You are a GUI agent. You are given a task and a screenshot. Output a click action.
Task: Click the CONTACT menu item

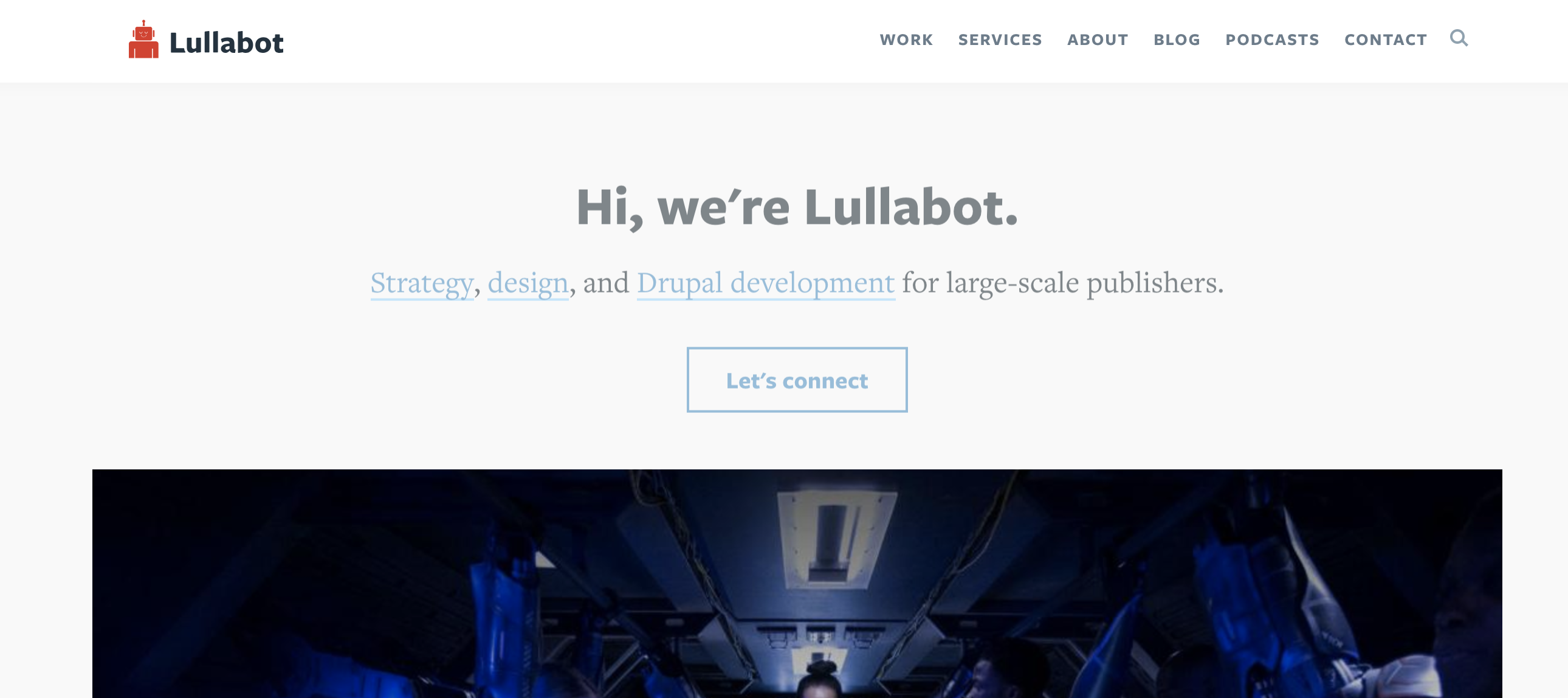click(1386, 39)
